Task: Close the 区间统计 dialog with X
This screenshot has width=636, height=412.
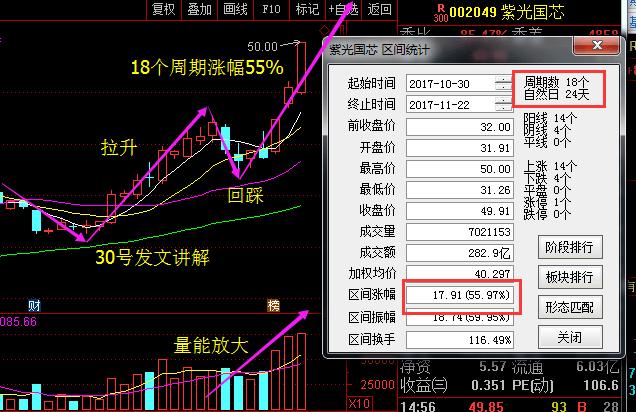Action: tap(597, 45)
